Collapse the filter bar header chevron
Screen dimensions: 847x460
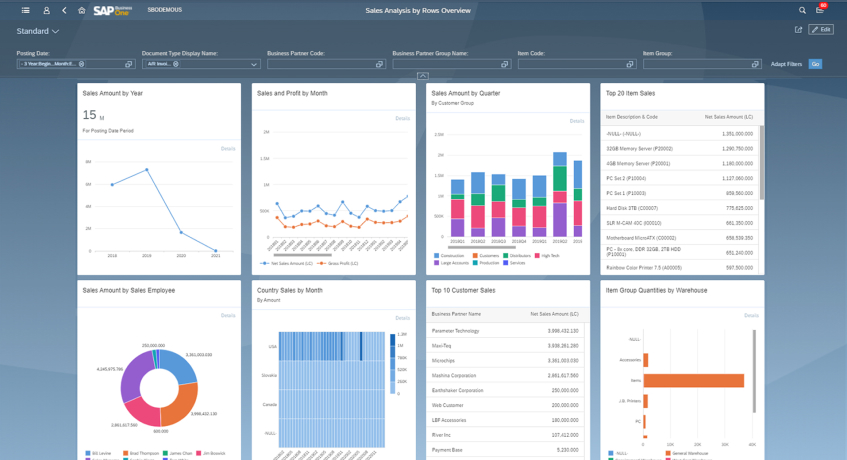[423, 76]
